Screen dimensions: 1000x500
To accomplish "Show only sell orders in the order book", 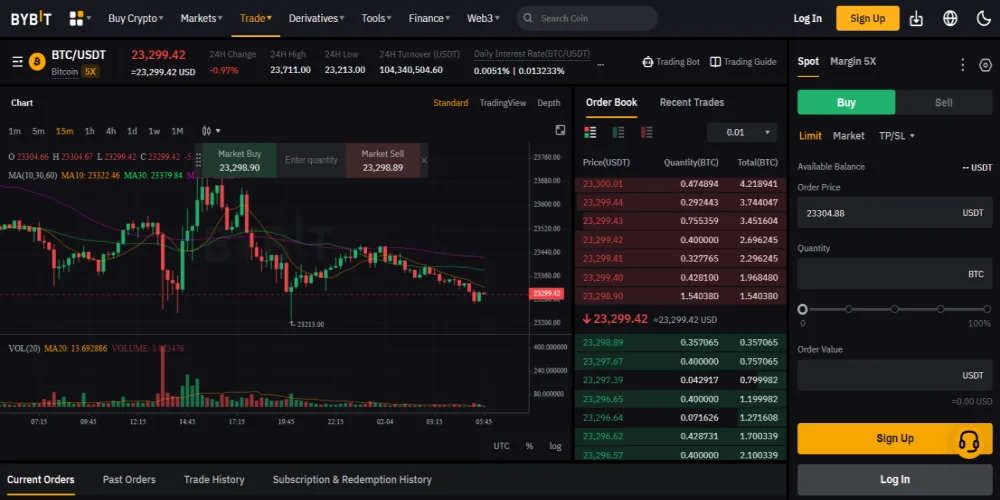I will 646,132.
